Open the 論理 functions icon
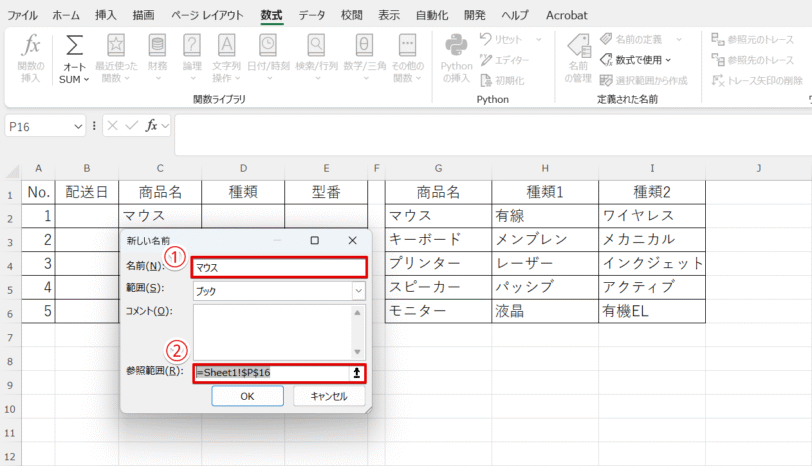The width and height of the screenshot is (812, 466). pos(192,45)
